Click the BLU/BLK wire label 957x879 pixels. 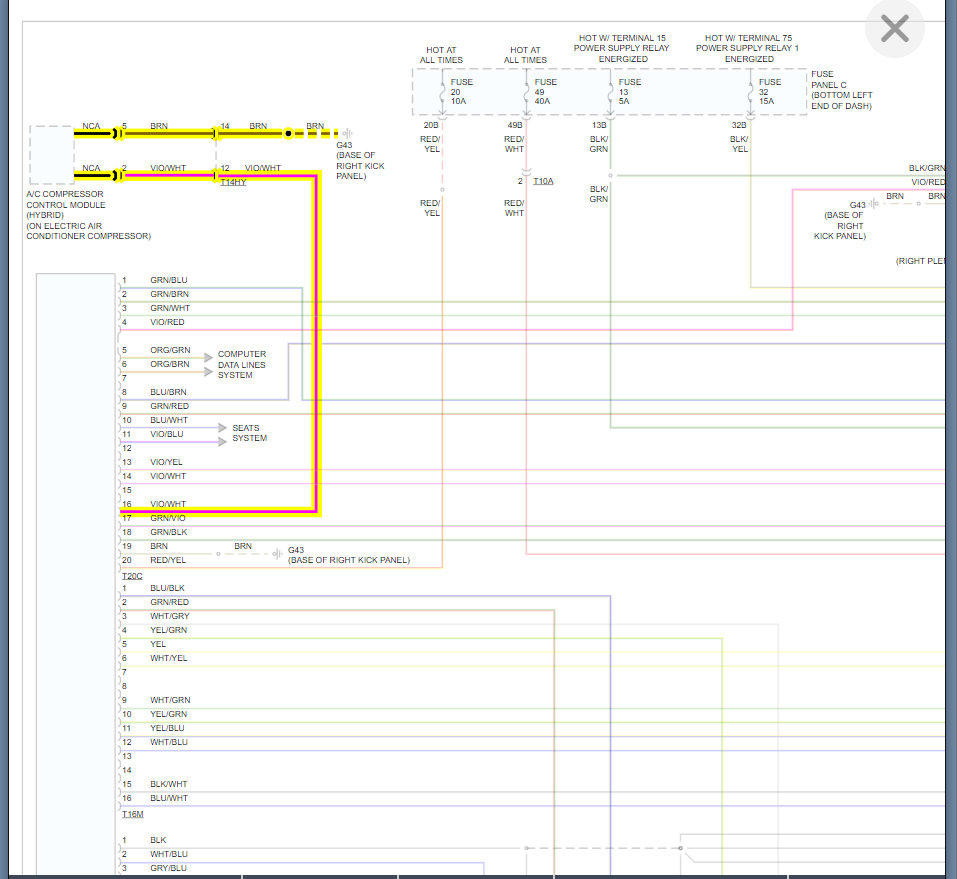pos(167,588)
